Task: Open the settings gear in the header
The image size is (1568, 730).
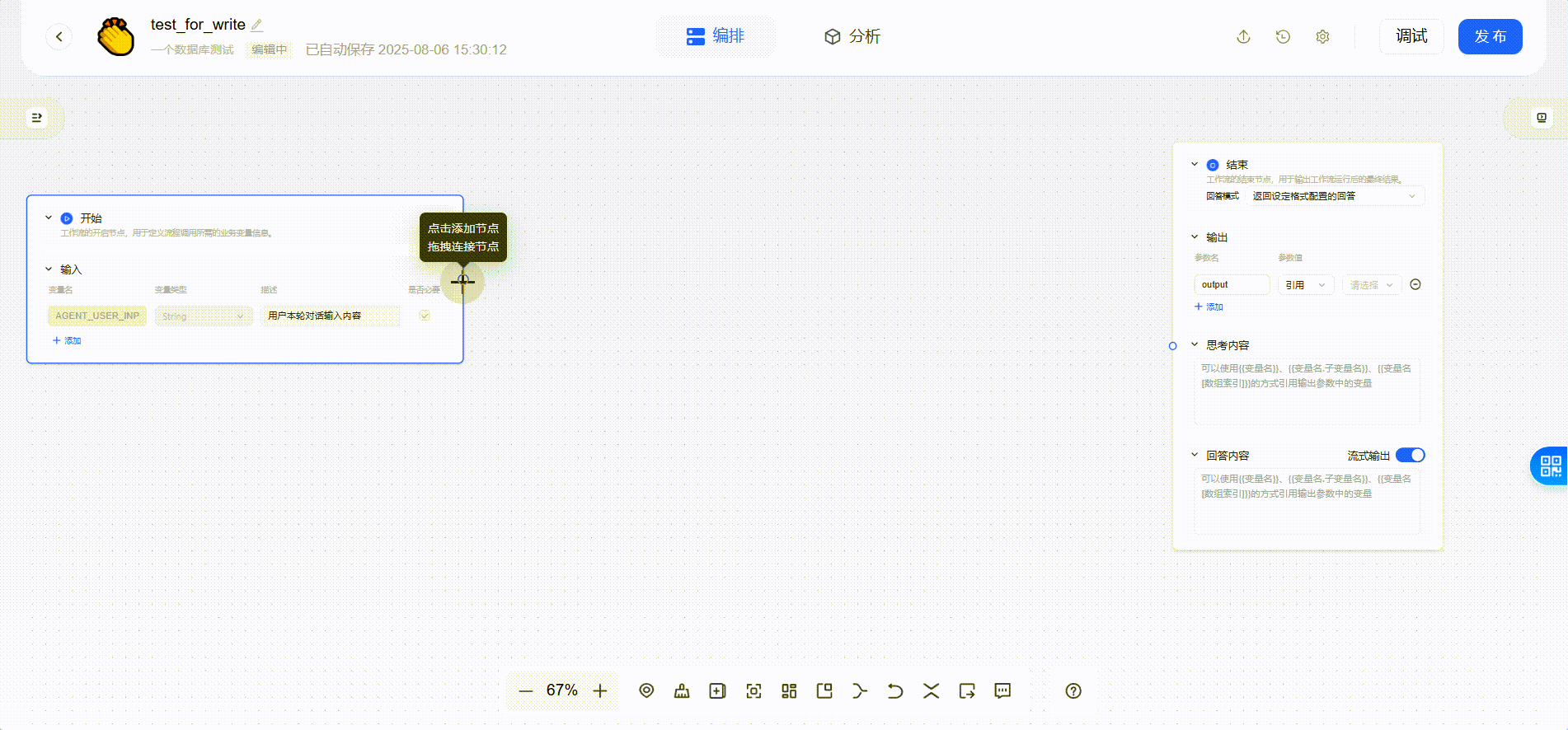Action: coord(1322,36)
